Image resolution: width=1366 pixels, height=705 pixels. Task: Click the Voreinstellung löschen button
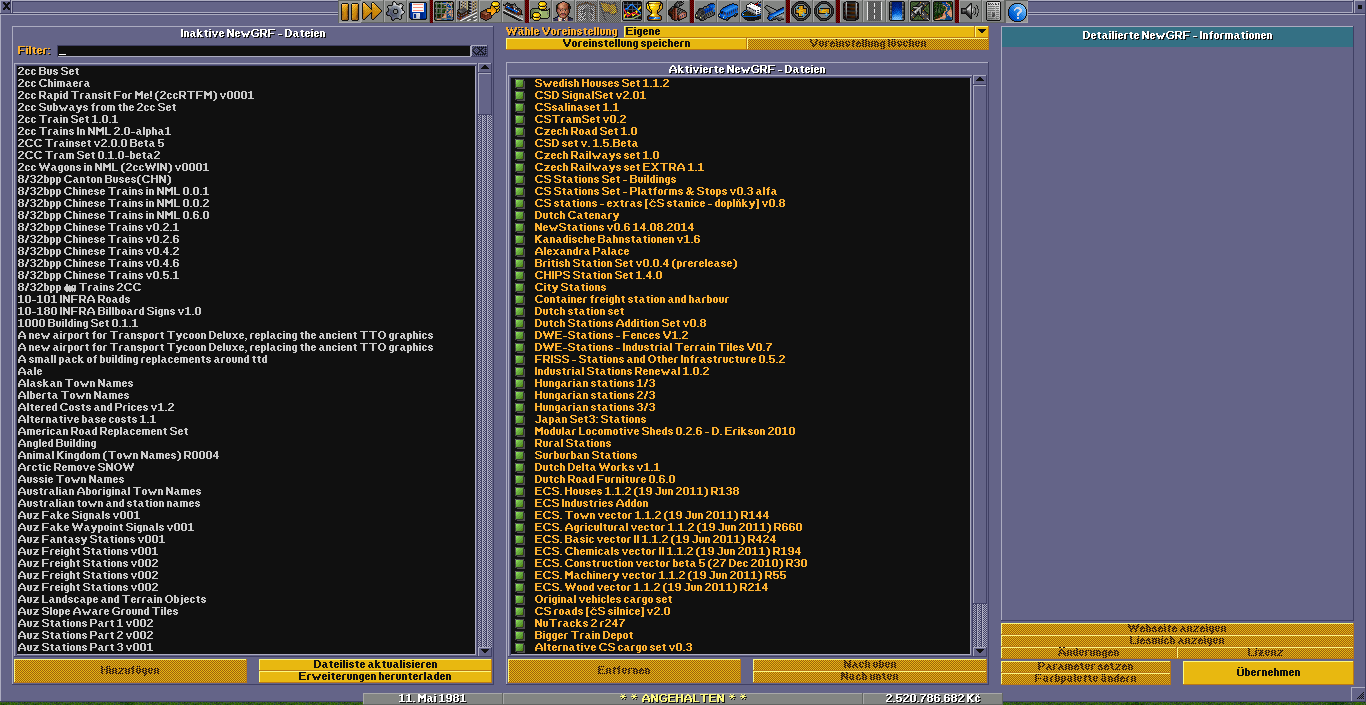pyautogui.click(x=868, y=44)
